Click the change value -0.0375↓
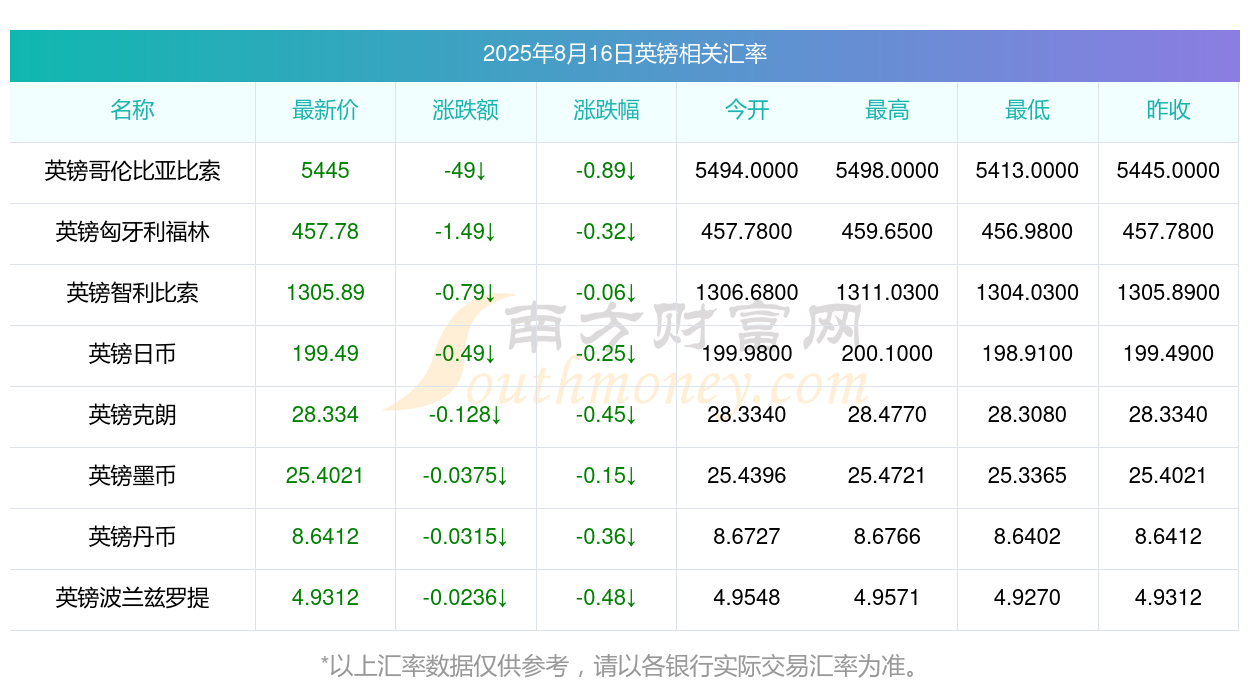The height and width of the screenshot is (698, 1250). 466,476
